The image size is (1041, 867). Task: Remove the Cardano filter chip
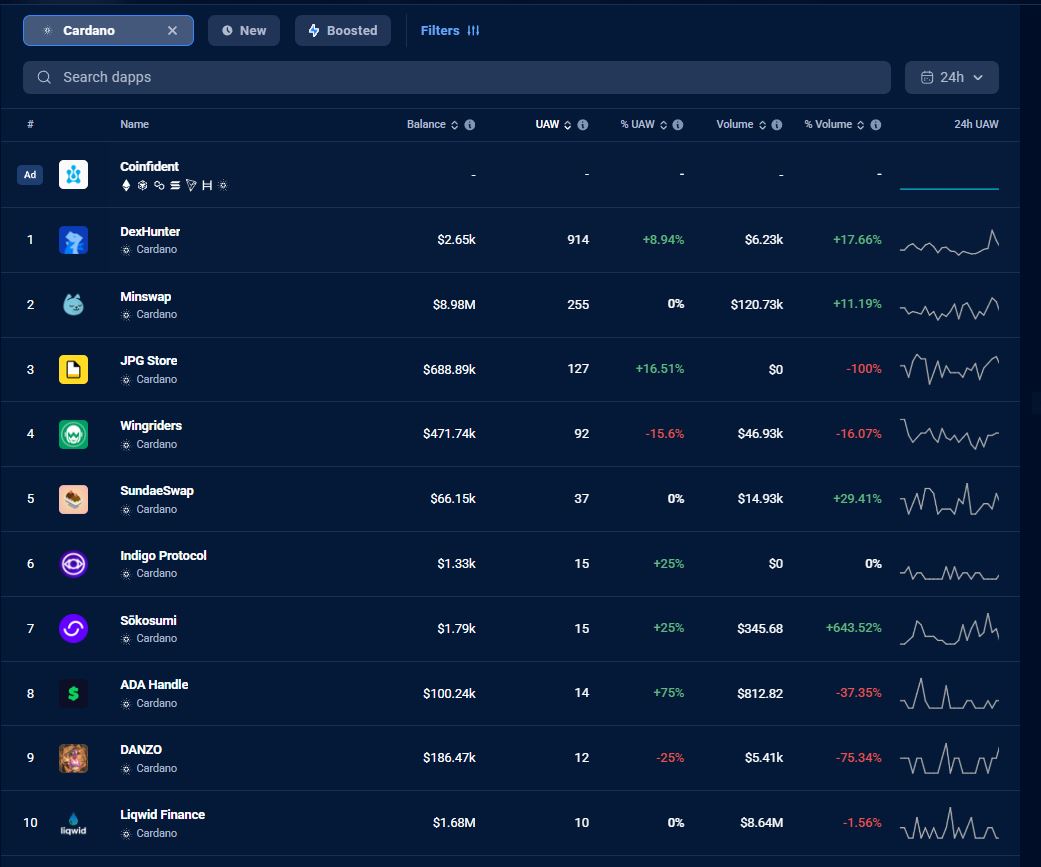pyautogui.click(x=173, y=31)
